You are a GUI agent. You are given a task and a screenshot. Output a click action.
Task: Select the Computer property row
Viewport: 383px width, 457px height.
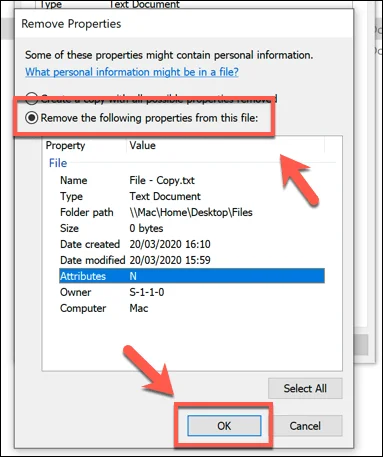tap(192, 308)
